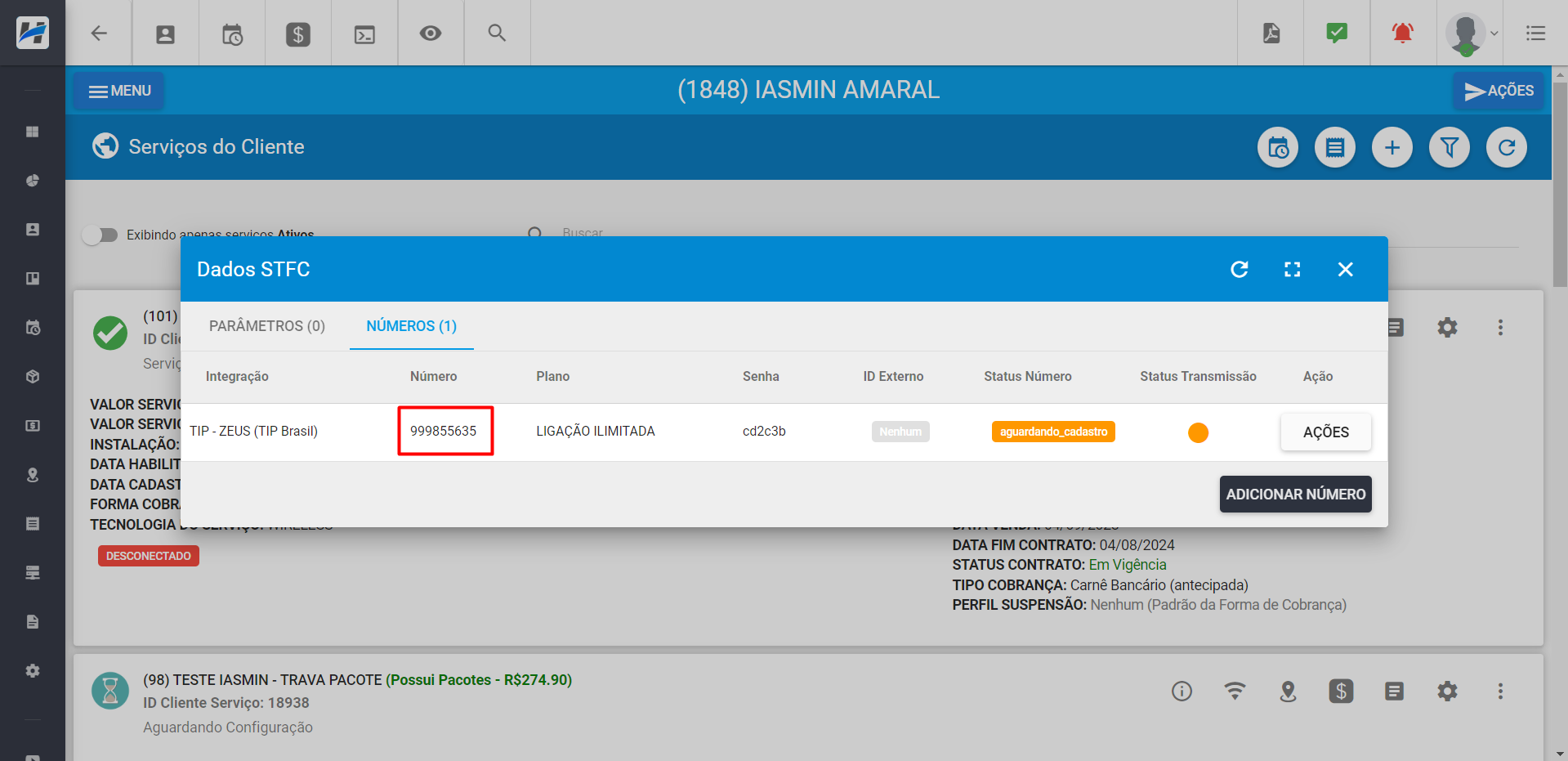
Task: Open the contact card icon in top toolbar
Action: (165, 34)
